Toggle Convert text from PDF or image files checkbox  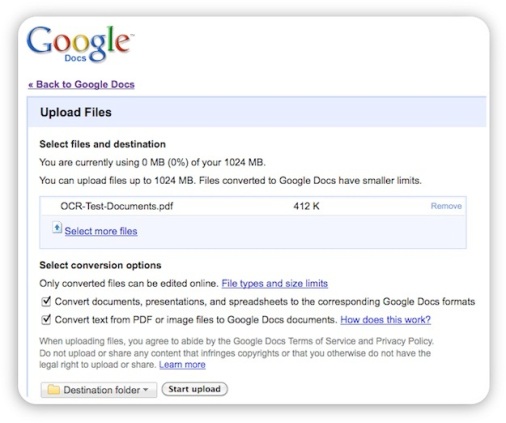pyautogui.click(x=46, y=319)
